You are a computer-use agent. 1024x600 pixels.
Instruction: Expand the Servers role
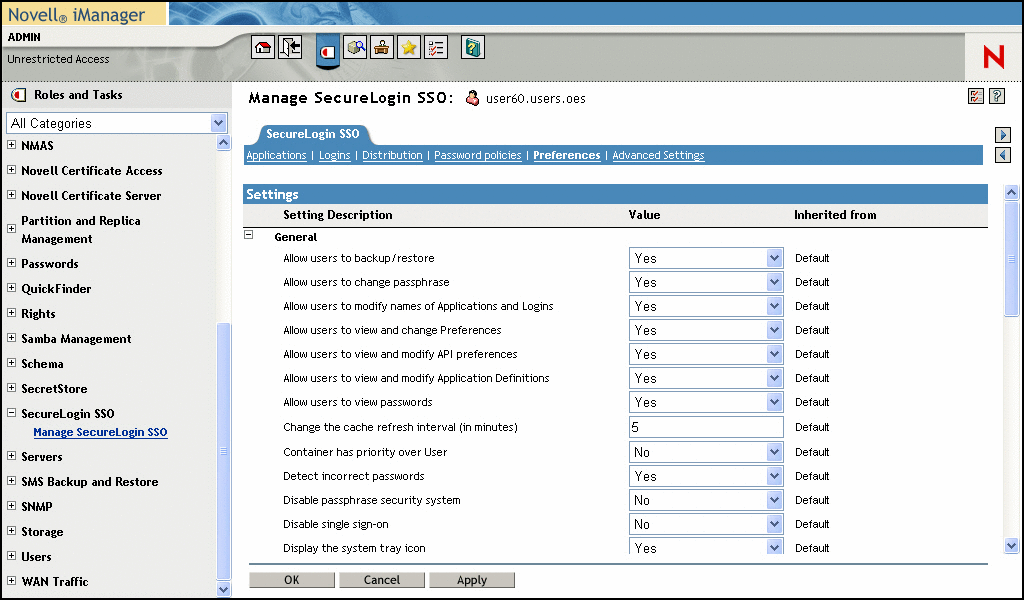point(12,456)
